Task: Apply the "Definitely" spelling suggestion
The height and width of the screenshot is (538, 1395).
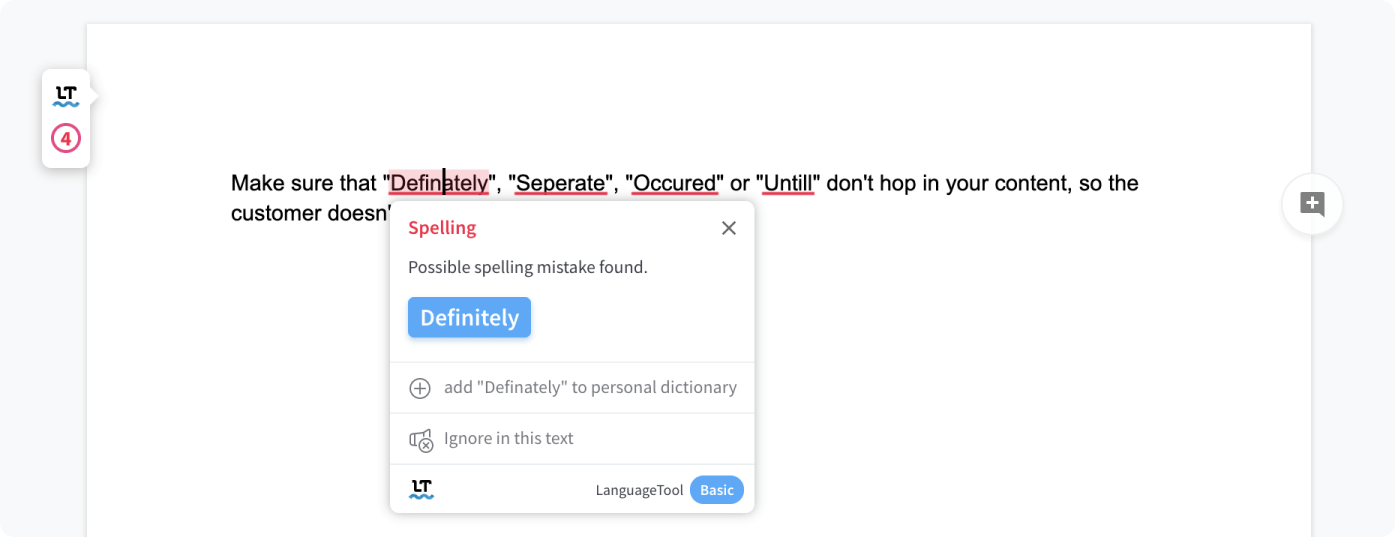Action: (469, 318)
